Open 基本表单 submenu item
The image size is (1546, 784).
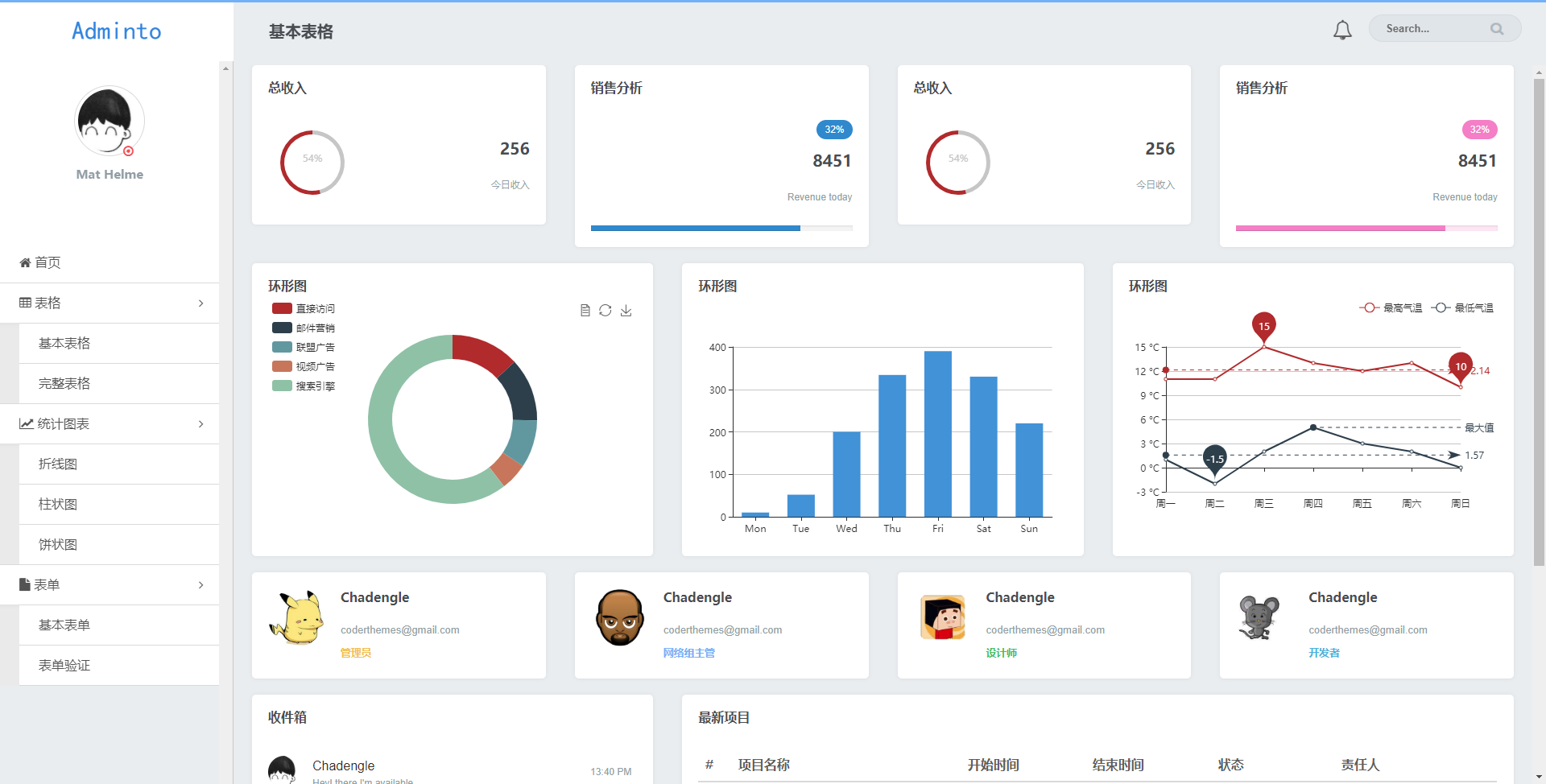119,625
